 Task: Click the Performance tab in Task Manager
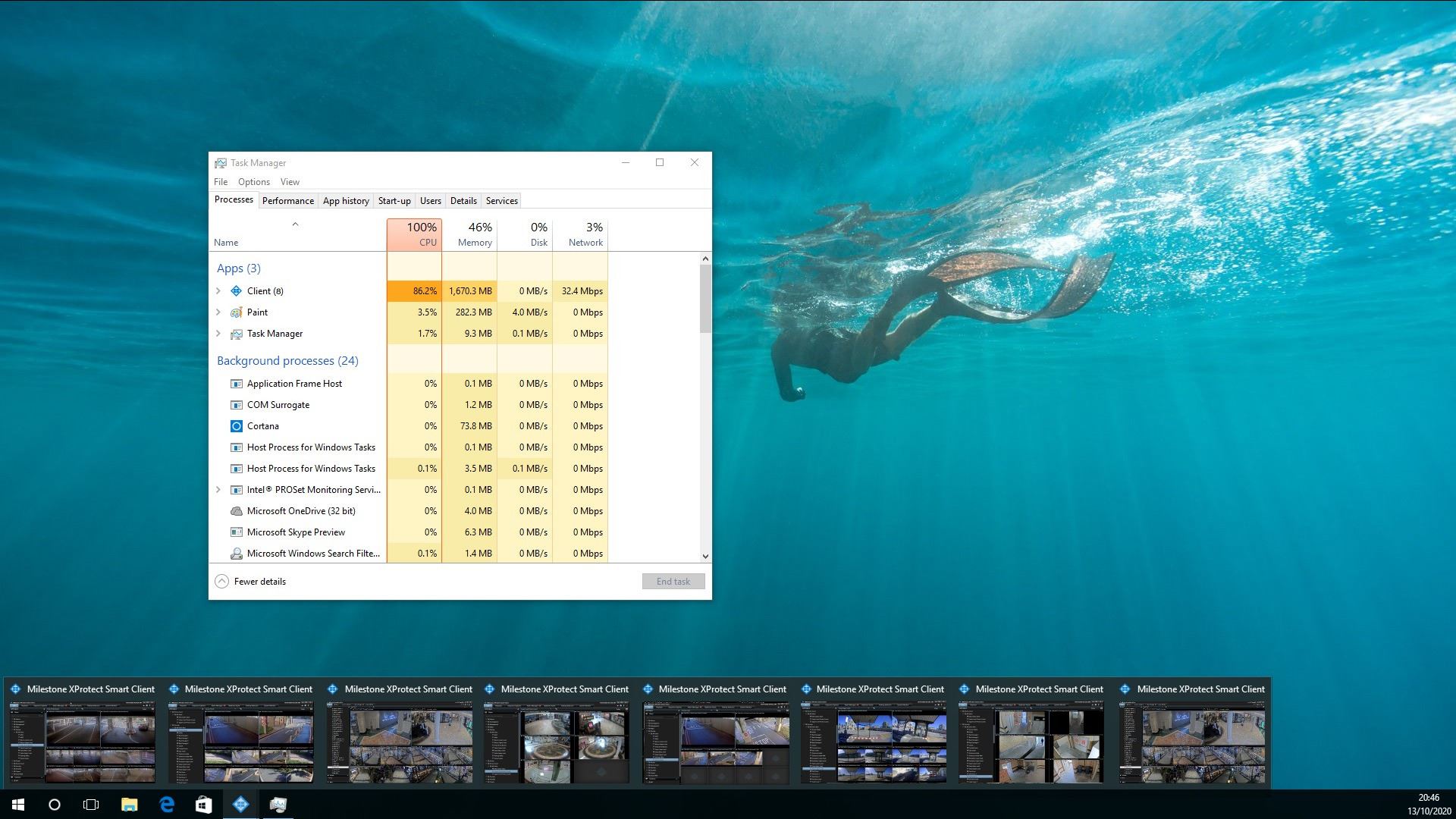(286, 201)
